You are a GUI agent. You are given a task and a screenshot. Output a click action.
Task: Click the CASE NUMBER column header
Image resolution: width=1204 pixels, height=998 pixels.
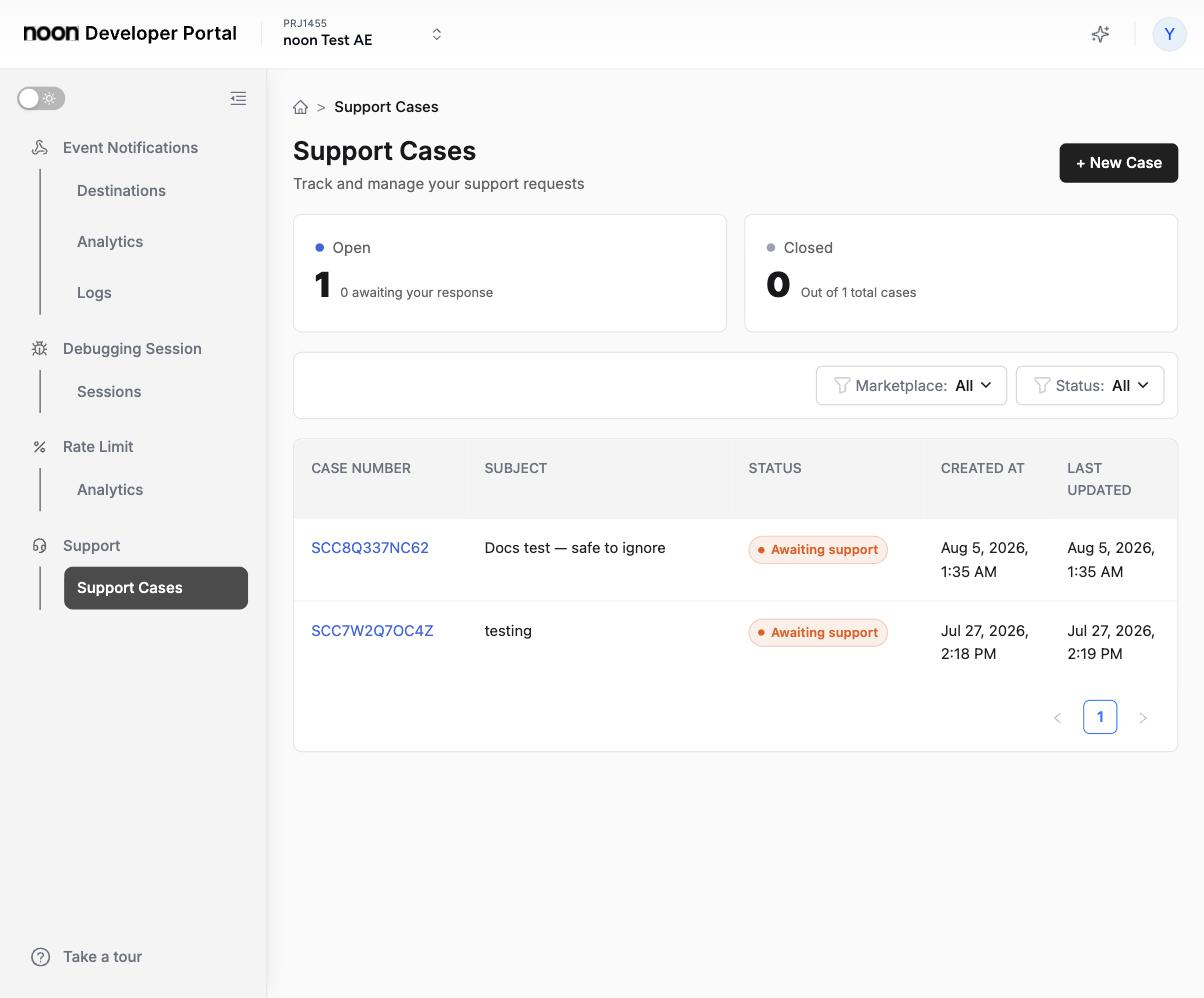tap(361, 469)
